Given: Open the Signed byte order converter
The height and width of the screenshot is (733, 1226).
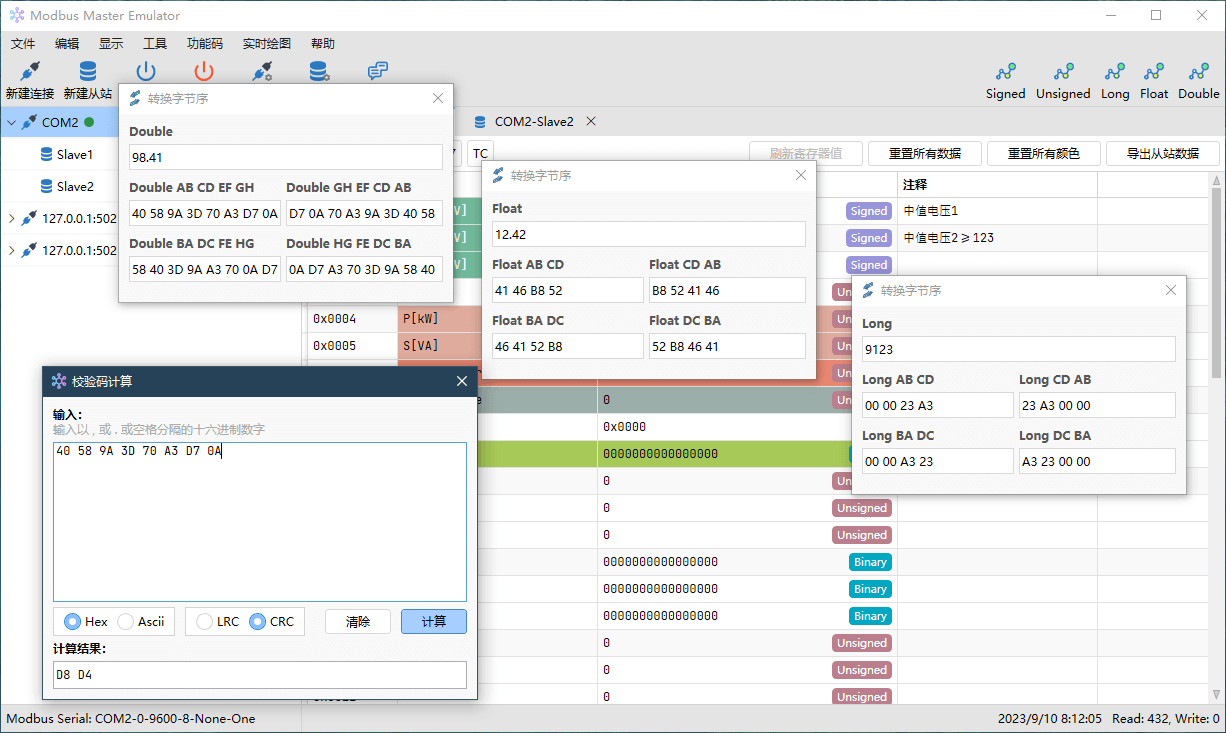Looking at the screenshot, I should click(1005, 81).
